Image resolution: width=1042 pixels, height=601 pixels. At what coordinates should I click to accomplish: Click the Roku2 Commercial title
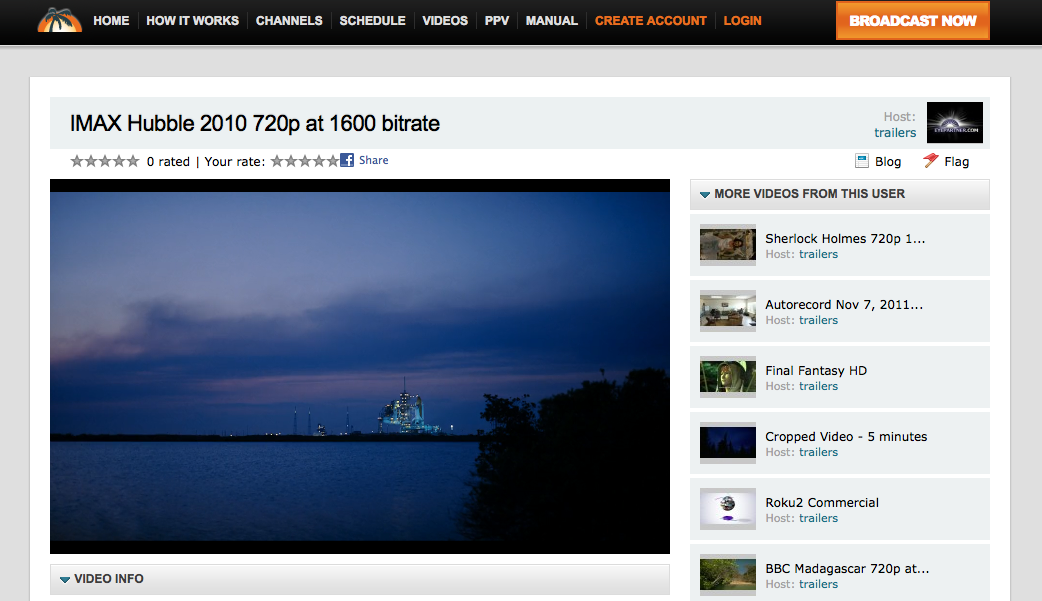pyautogui.click(x=822, y=503)
